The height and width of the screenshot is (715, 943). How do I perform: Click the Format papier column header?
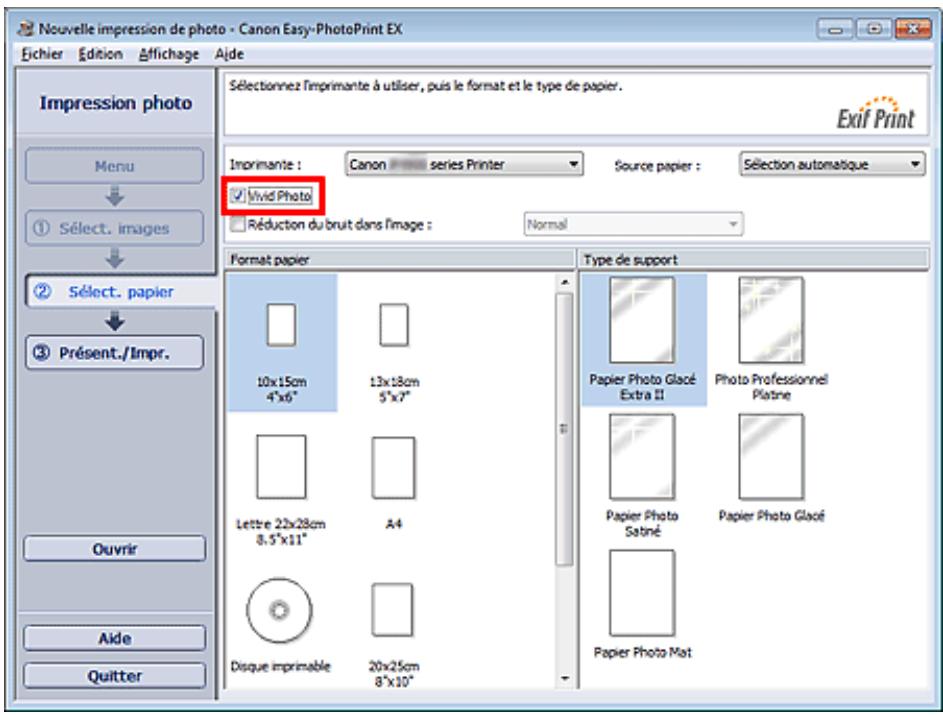tap(399, 260)
